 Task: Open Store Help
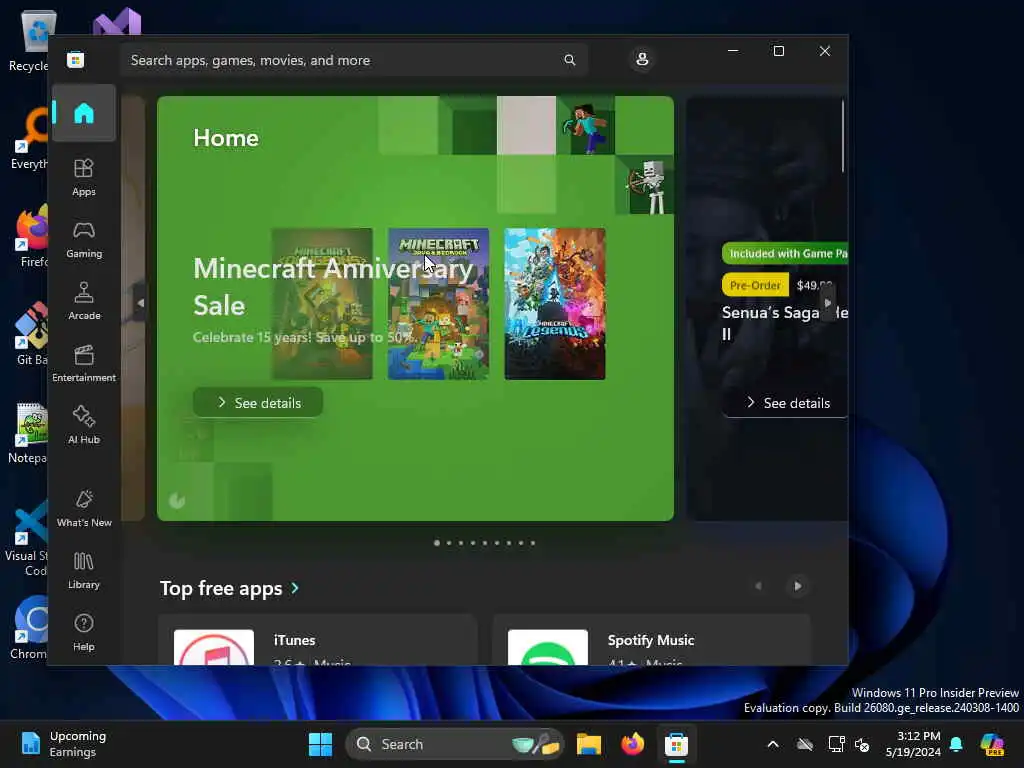pyautogui.click(x=84, y=632)
